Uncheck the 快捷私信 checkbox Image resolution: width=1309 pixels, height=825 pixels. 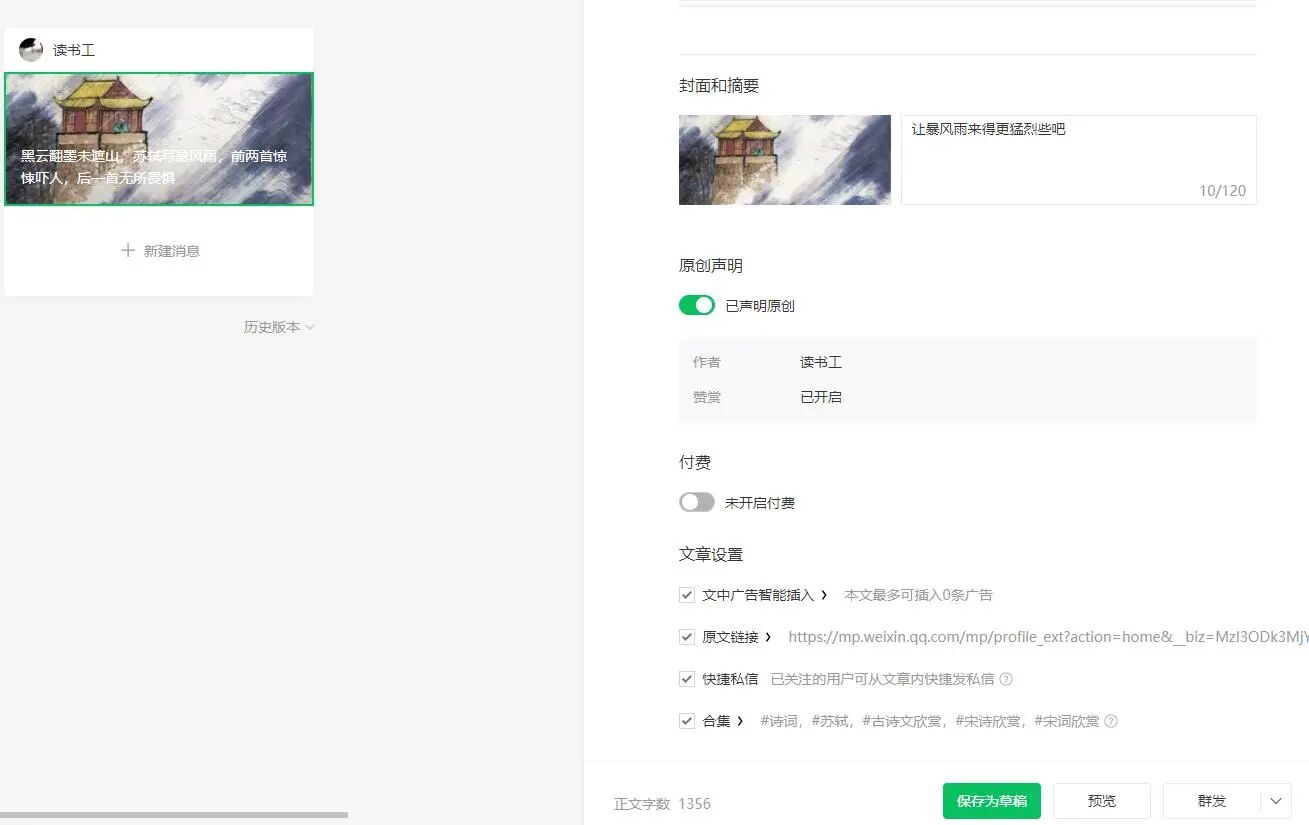click(x=687, y=679)
